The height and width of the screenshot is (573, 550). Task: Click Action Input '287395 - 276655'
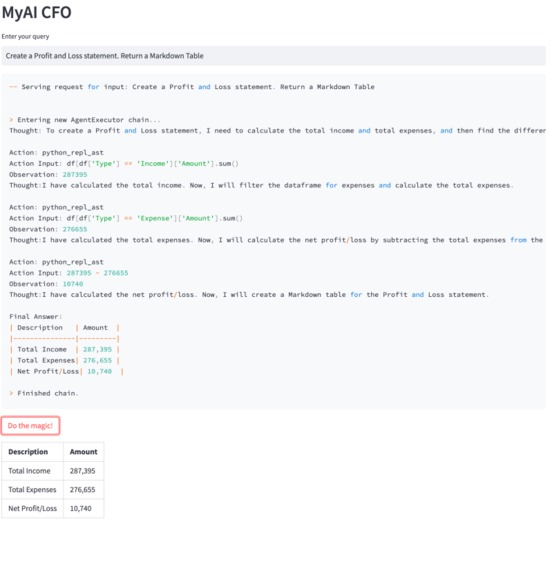[69, 273]
